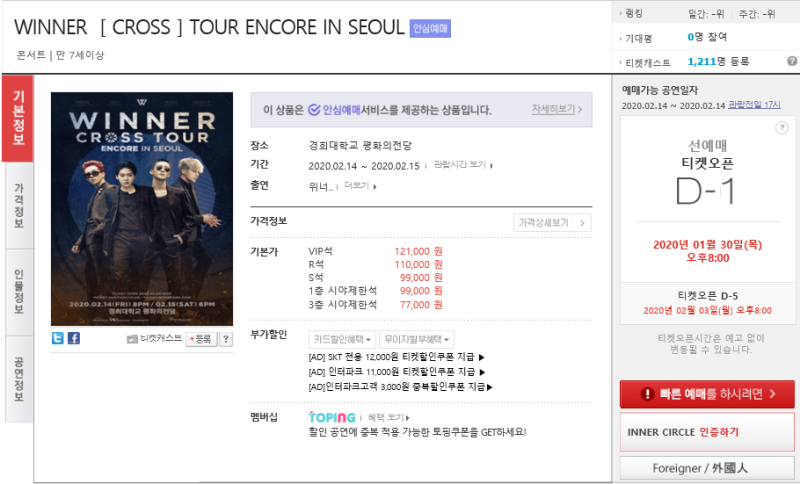Open the 관람전일 17시 link

(x=754, y=105)
